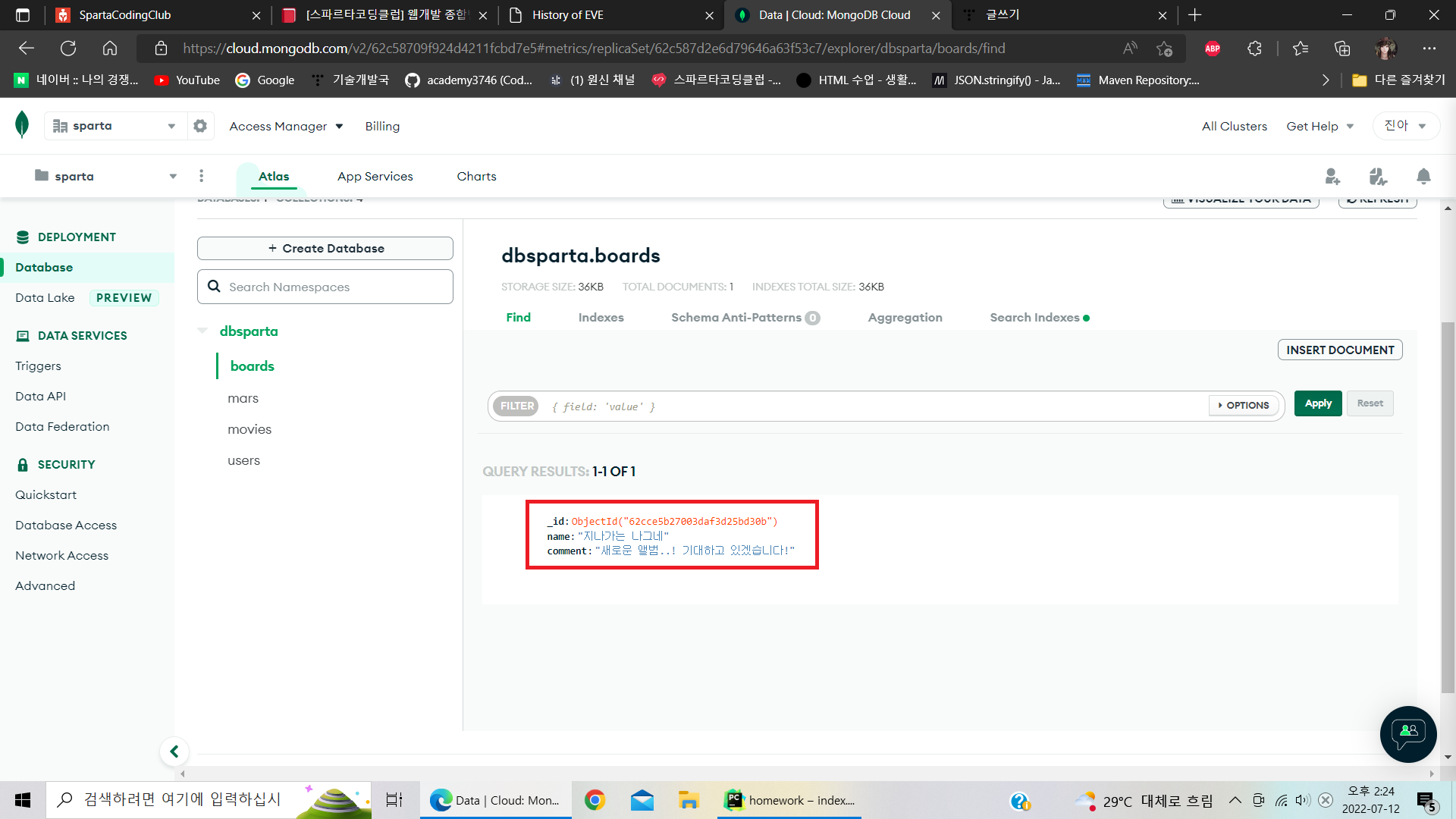Screen dimensions: 1456x819
Task: Click the invite user icon
Action: coord(1332,177)
